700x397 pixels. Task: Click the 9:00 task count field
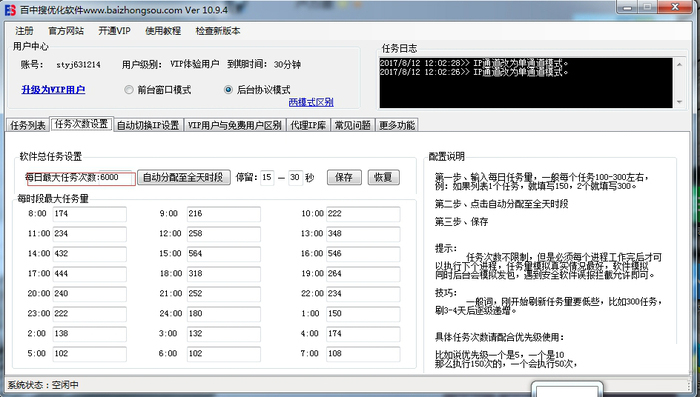click(223, 213)
